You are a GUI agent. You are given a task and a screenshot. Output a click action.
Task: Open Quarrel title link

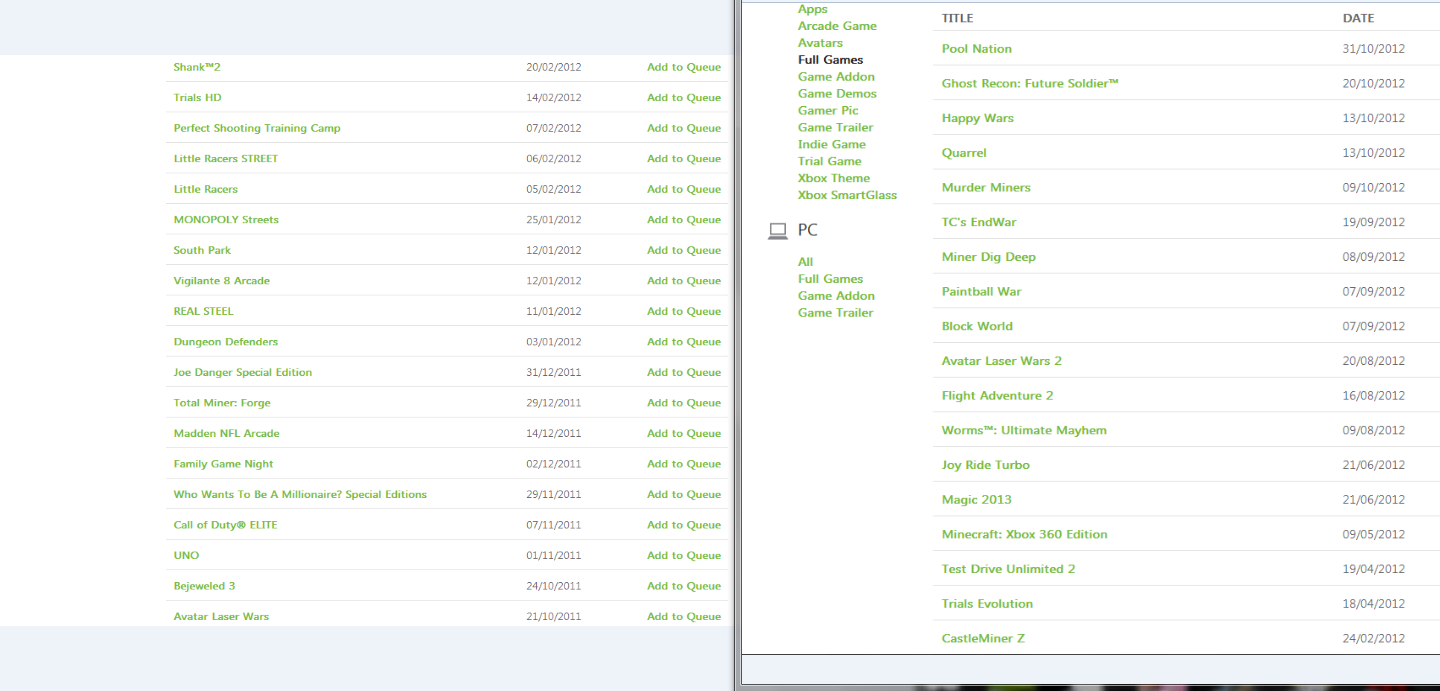click(964, 153)
